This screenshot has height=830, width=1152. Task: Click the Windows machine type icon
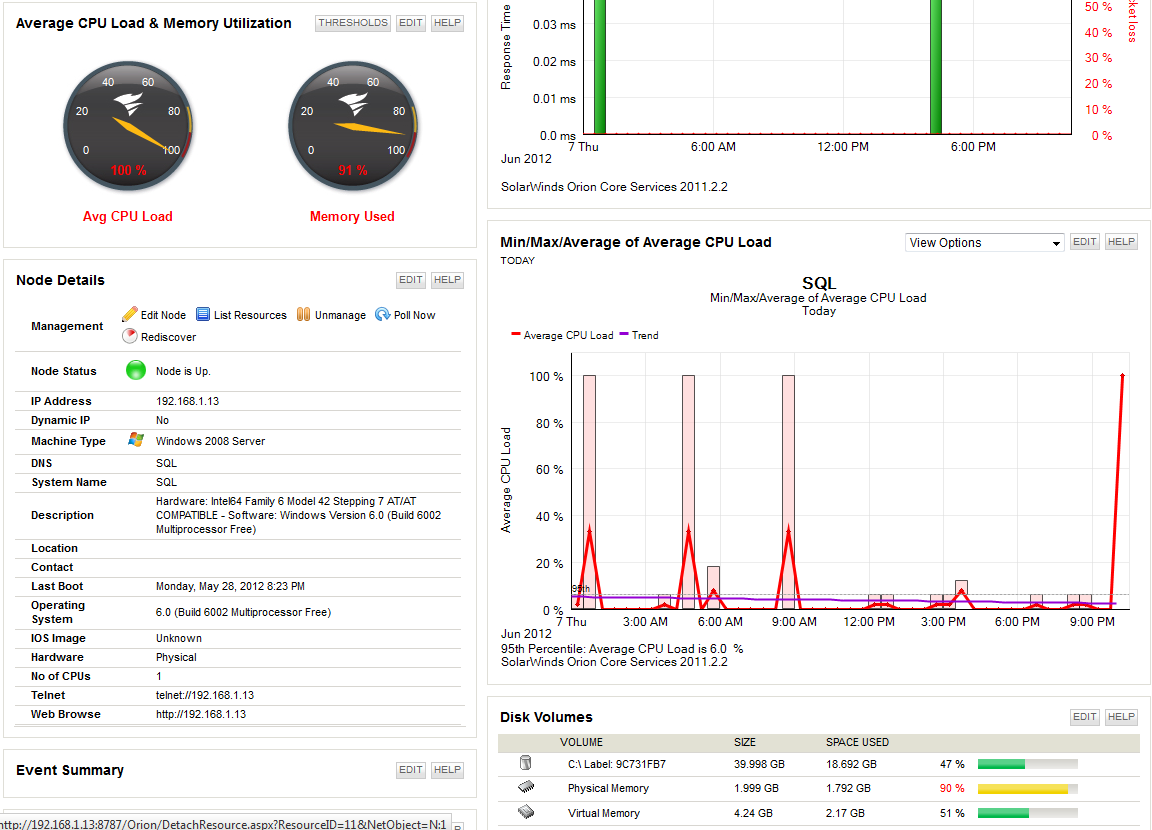pyautogui.click(x=135, y=437)
